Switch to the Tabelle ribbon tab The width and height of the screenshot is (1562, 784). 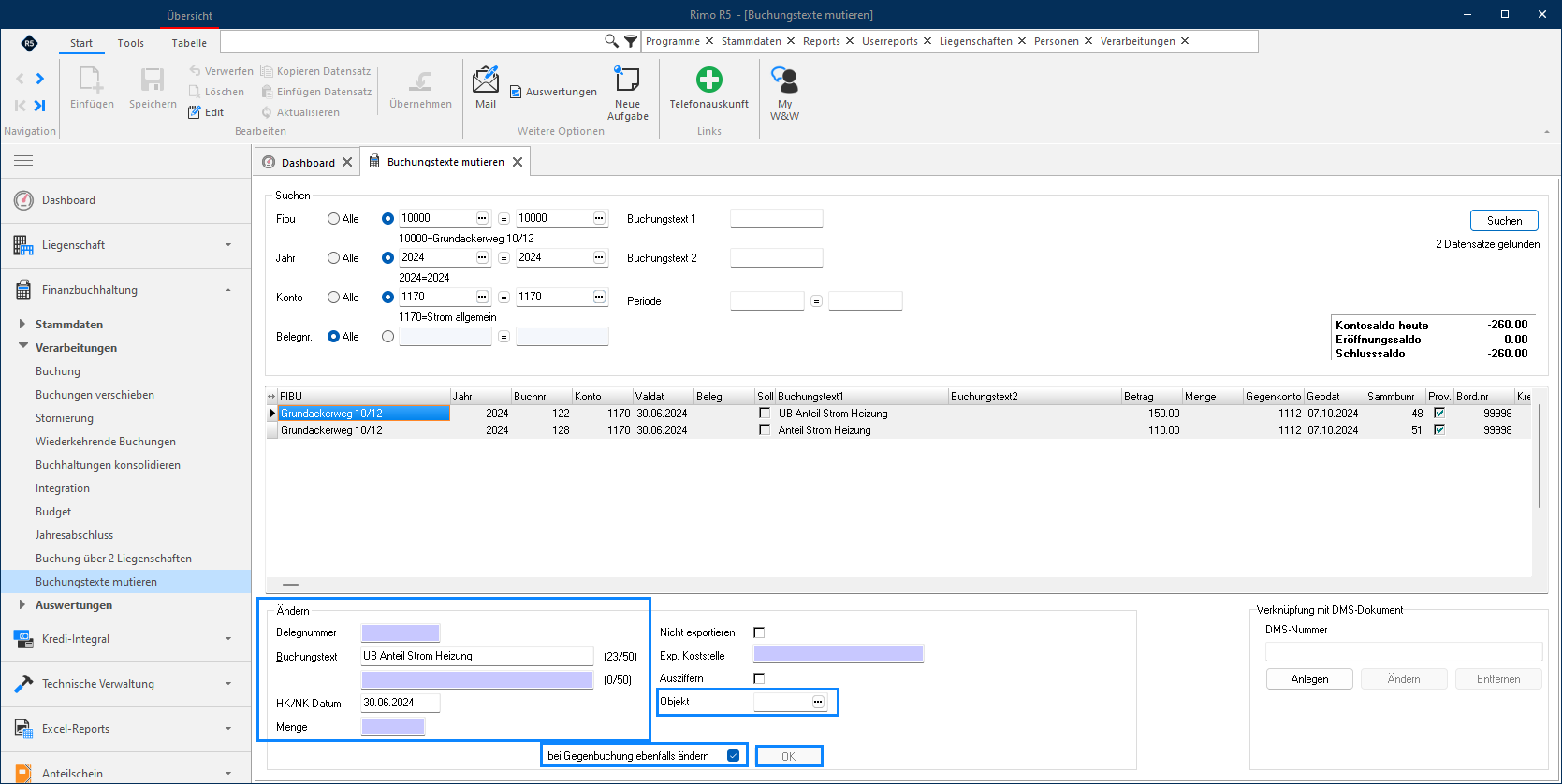189,43
